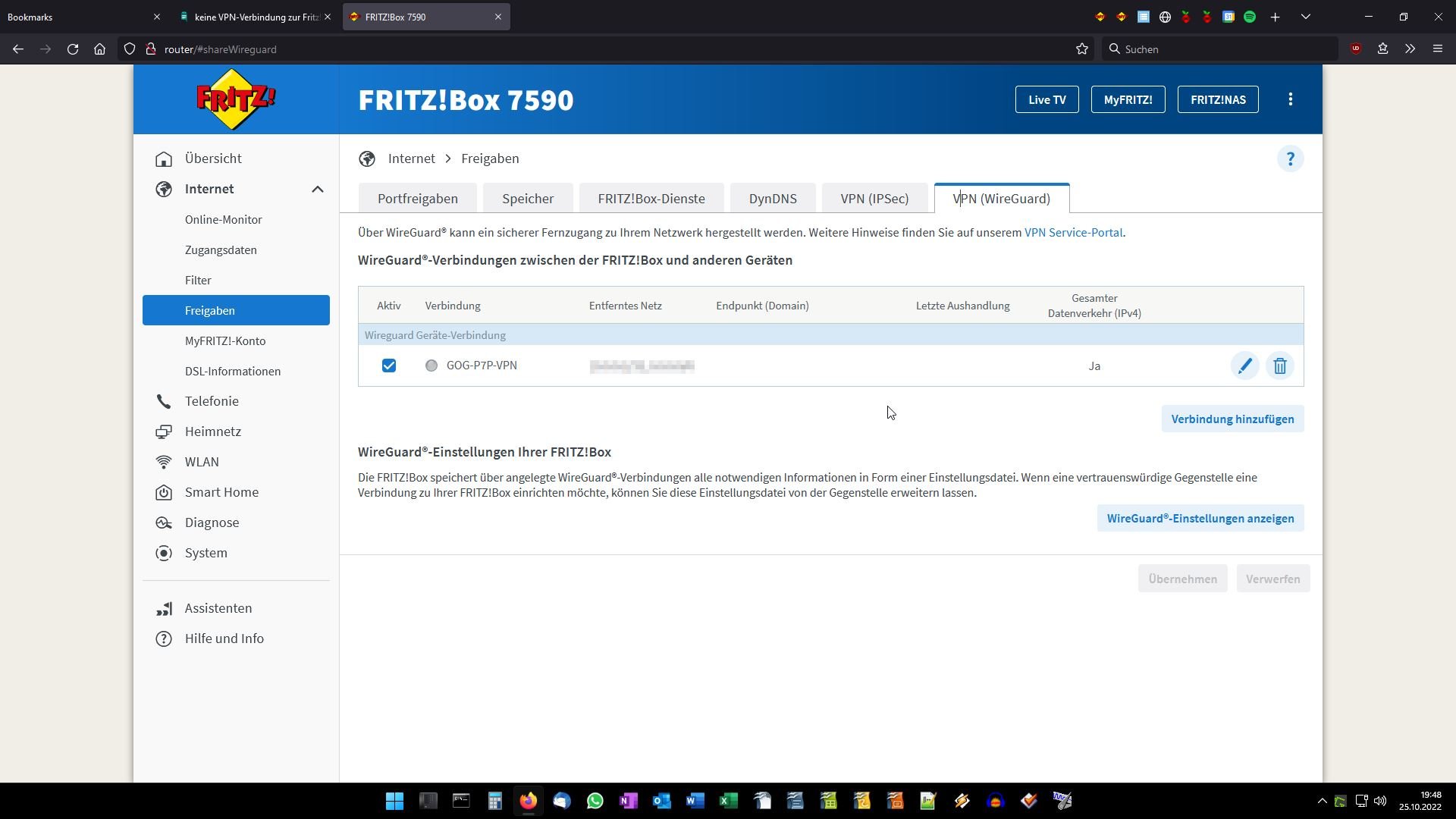Switch to the Portfreigaben tab
The height and width of the screenshot is (819, 1456).
tap(418, 199)
